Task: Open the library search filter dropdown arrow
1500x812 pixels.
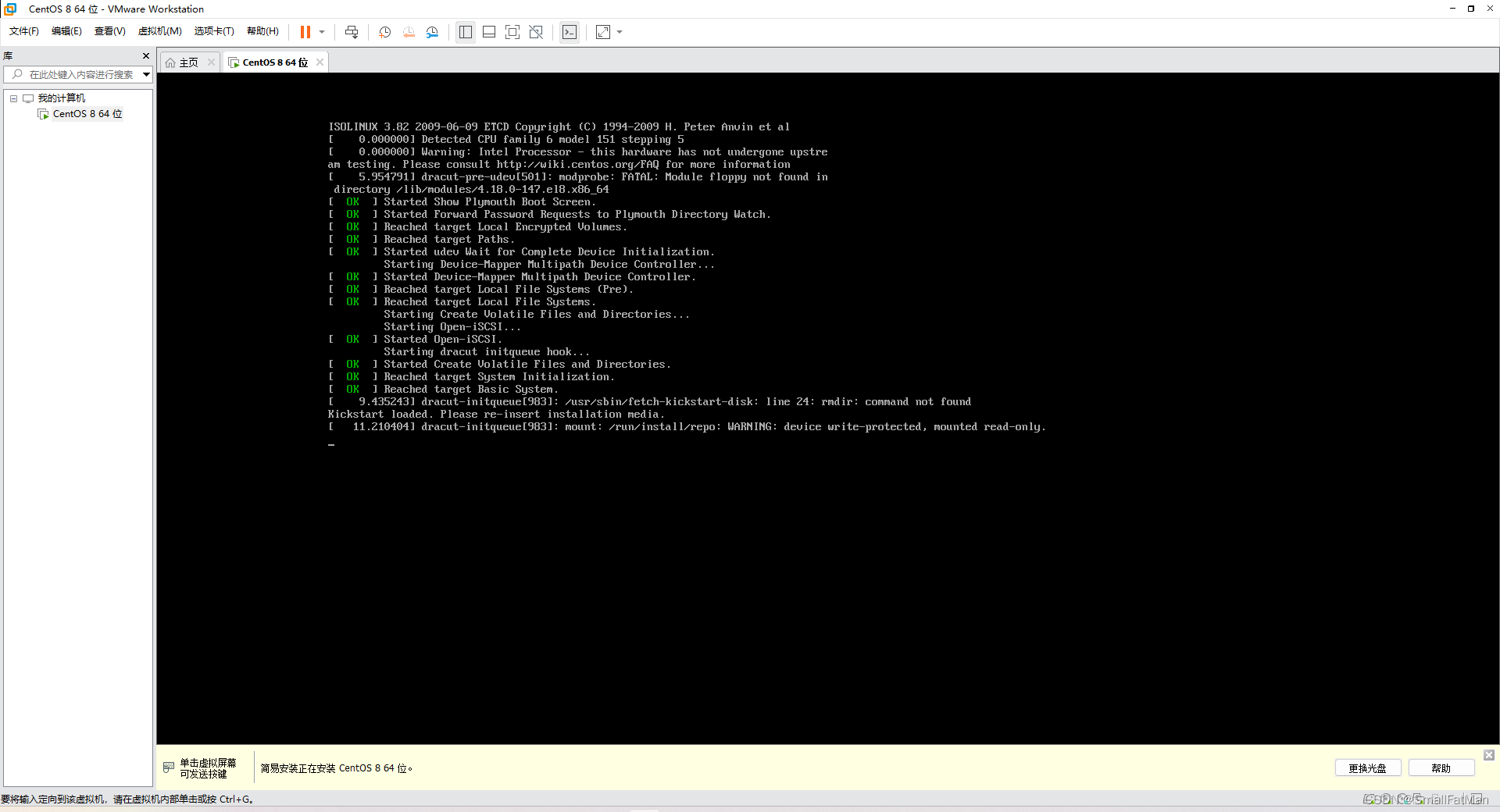Action: 146,74
